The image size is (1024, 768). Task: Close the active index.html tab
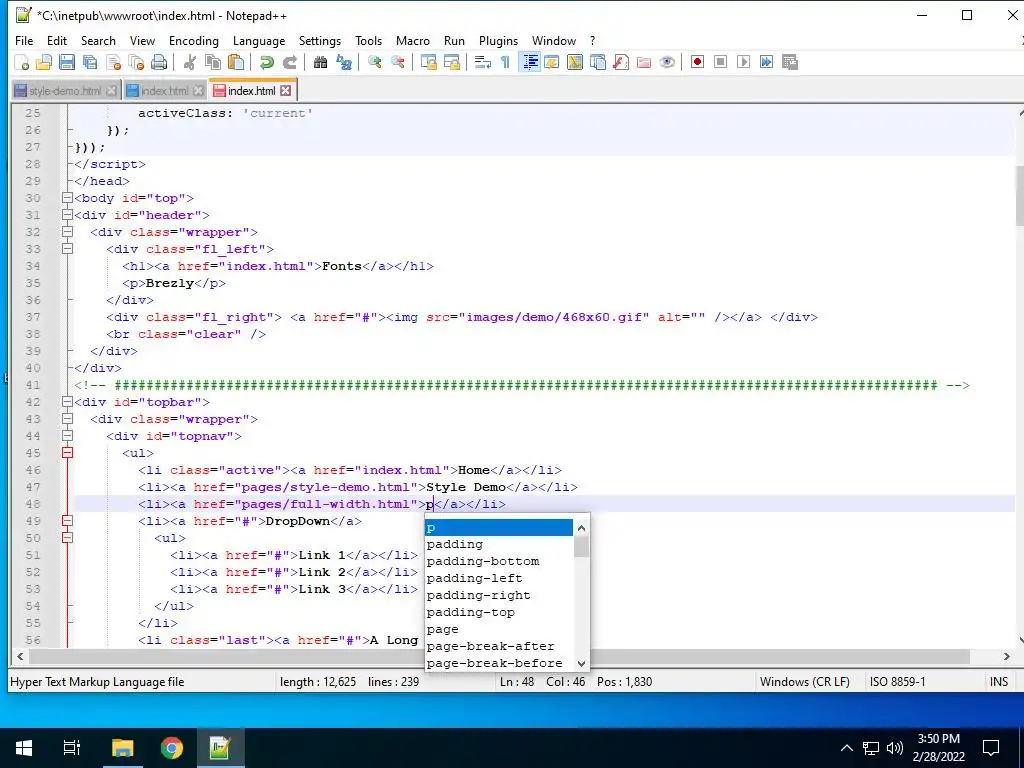click(x=285, y=91)
